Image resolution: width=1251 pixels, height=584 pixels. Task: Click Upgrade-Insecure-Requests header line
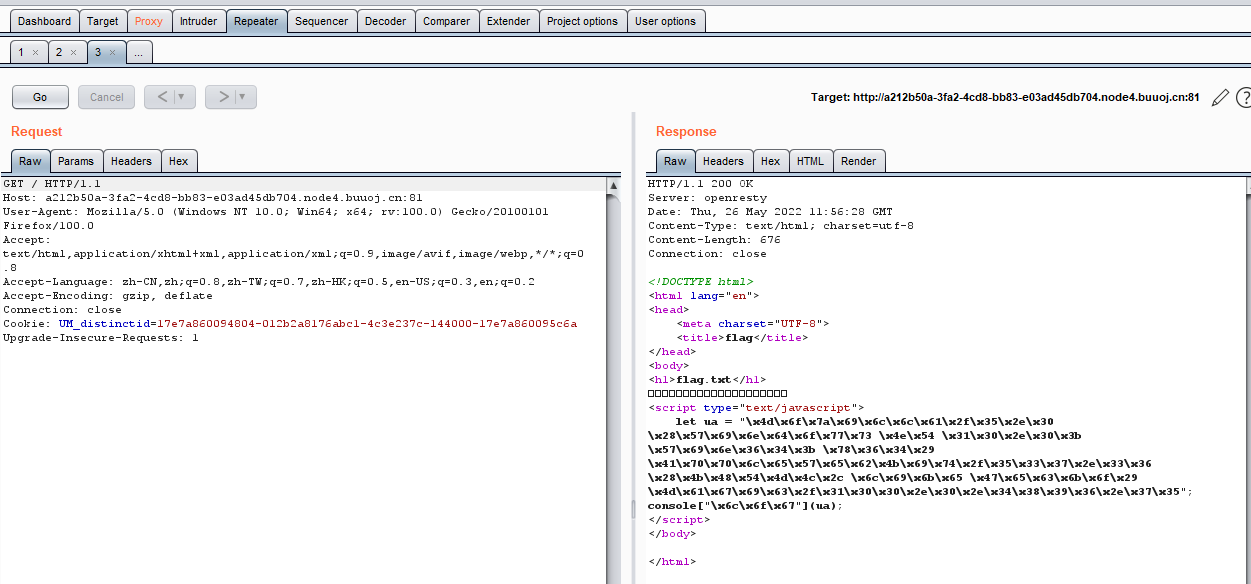pyautogui.click(x=101, y=338)
